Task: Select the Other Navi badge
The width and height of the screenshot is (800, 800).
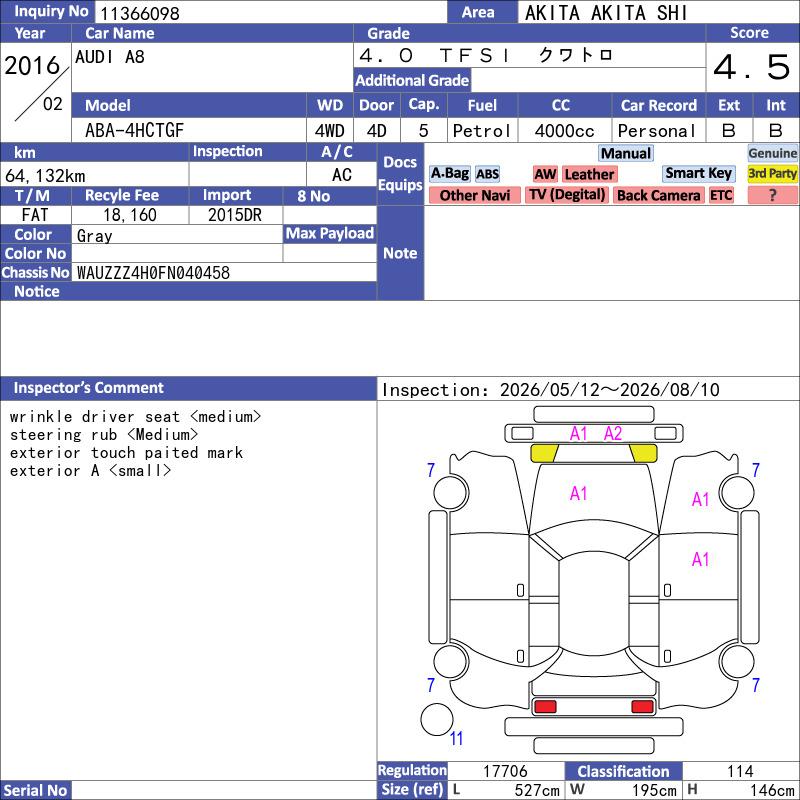Action: tap(474, 195)
